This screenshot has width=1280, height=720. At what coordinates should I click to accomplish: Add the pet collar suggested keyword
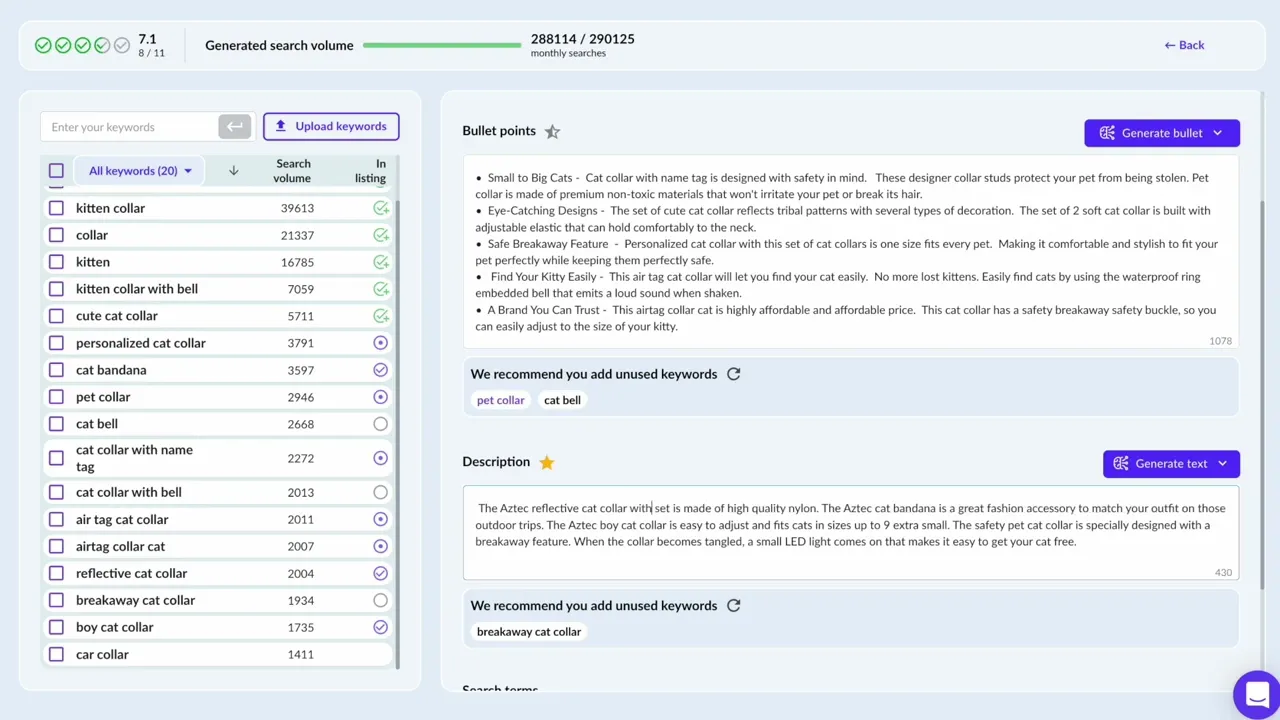500,400
